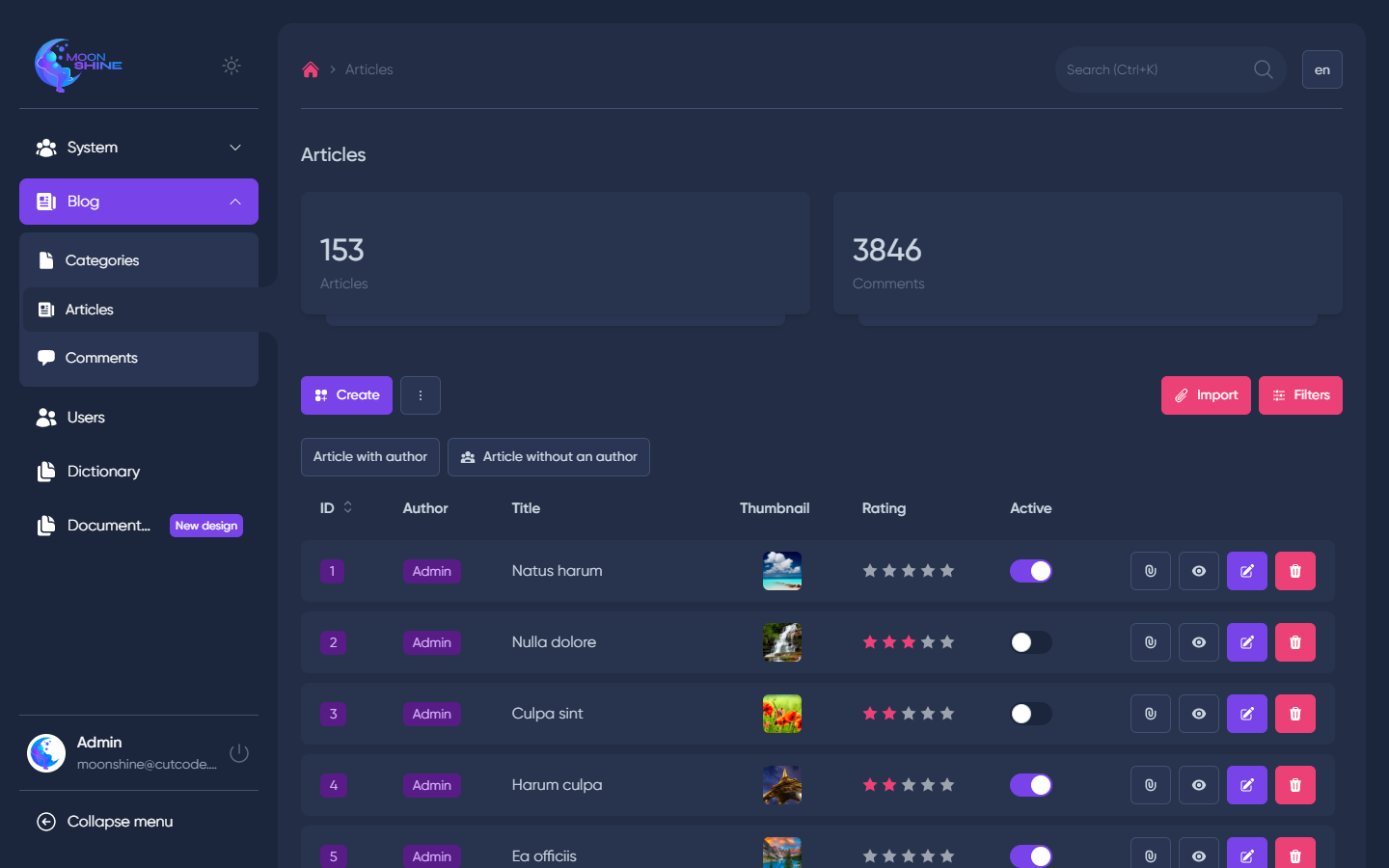Screen dimensions: 1389x868
Task: Edit the Nulla dolore article
Action: [1246, 642]
